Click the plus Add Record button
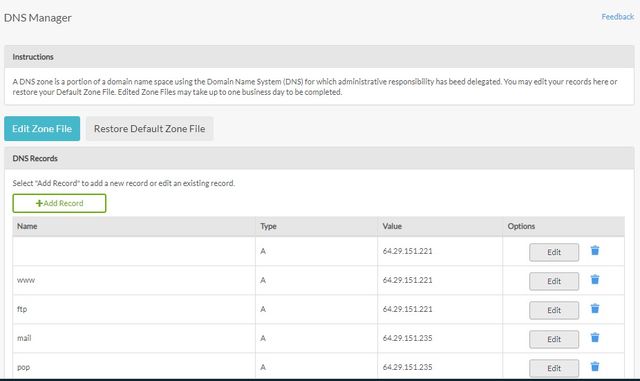The image size is (640, 381). coord(59,203)
